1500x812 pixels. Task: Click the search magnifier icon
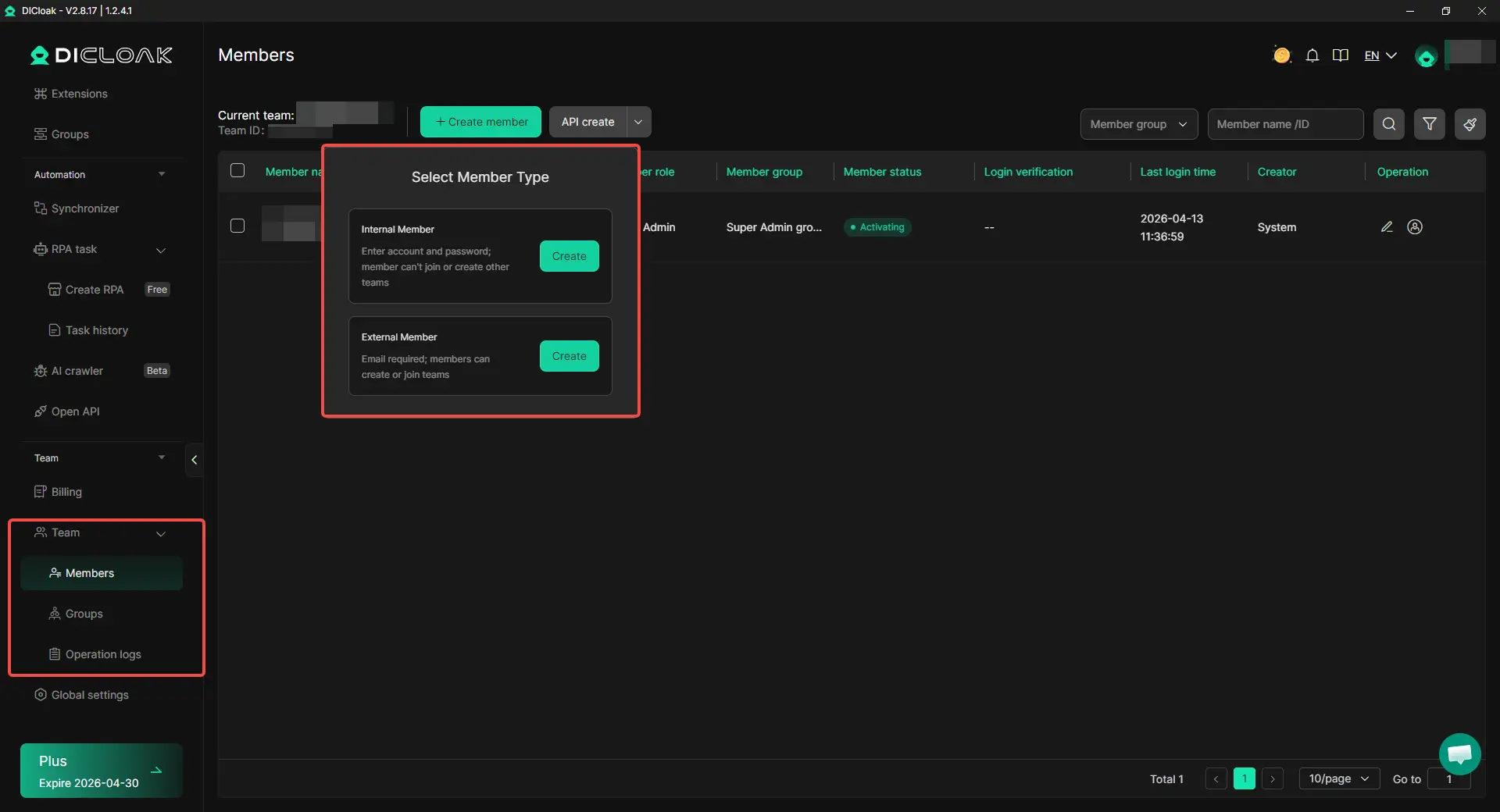pyautogui.click(x=1388, y=124)
